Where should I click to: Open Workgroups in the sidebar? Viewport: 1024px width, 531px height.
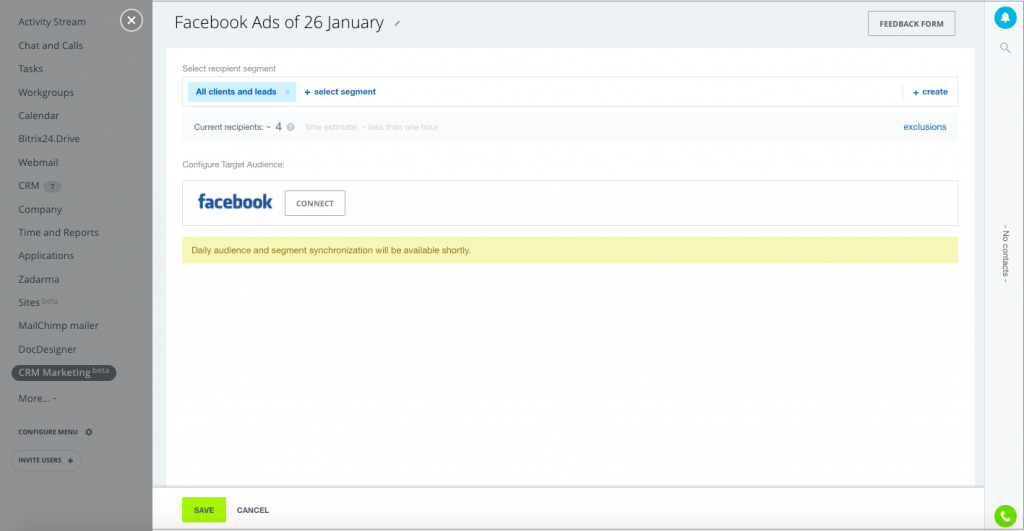46,93
